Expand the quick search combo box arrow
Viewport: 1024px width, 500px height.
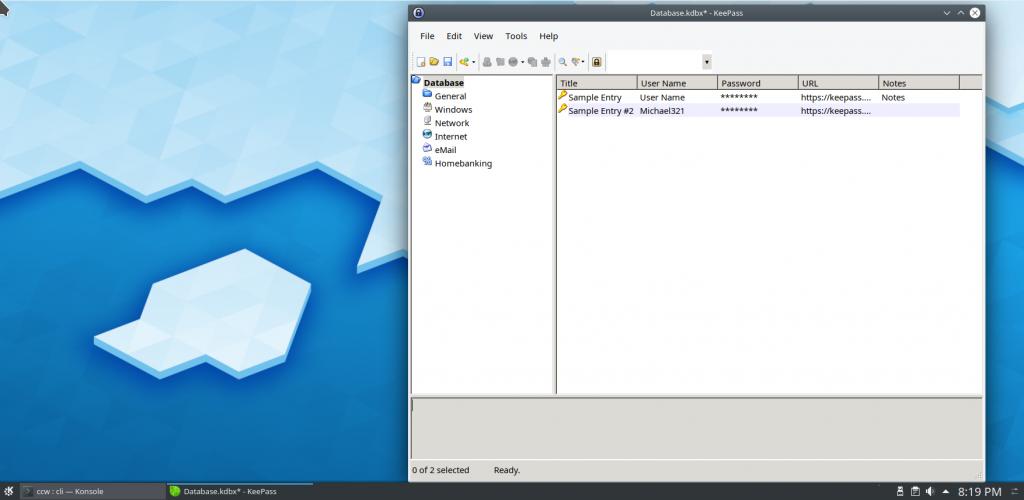(x=707, y=62)
